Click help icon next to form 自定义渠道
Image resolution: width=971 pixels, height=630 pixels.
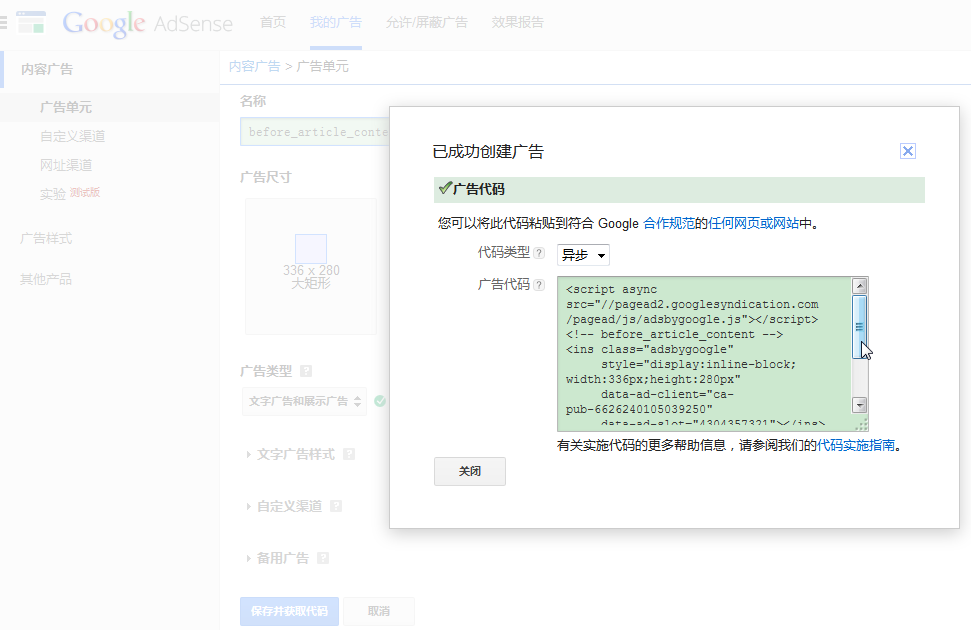coord(336,506)
